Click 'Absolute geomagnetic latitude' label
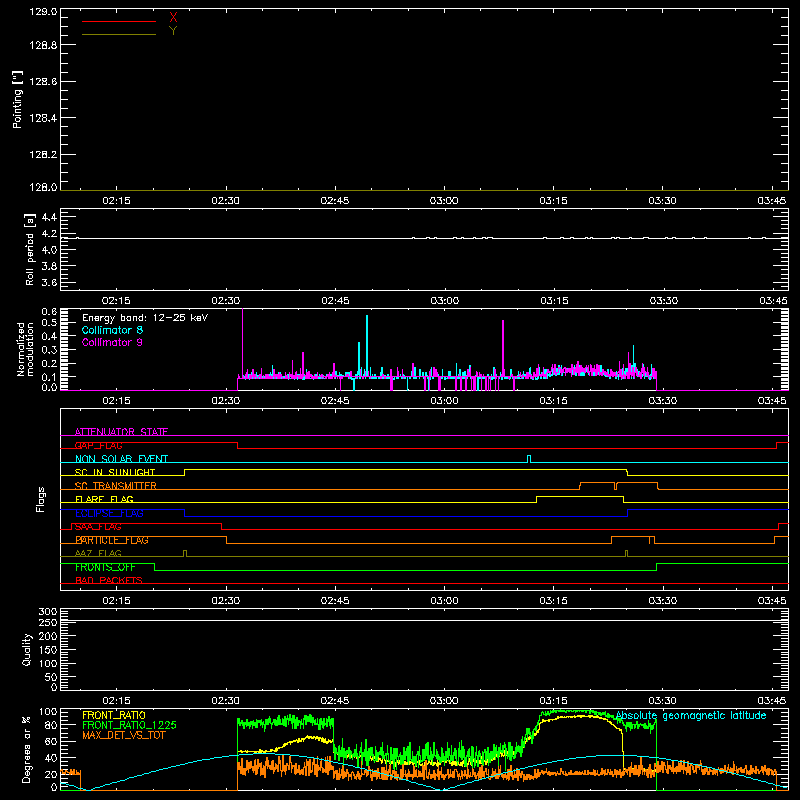Viewport: 800px width, 800px height. click(x=691, y=715)
